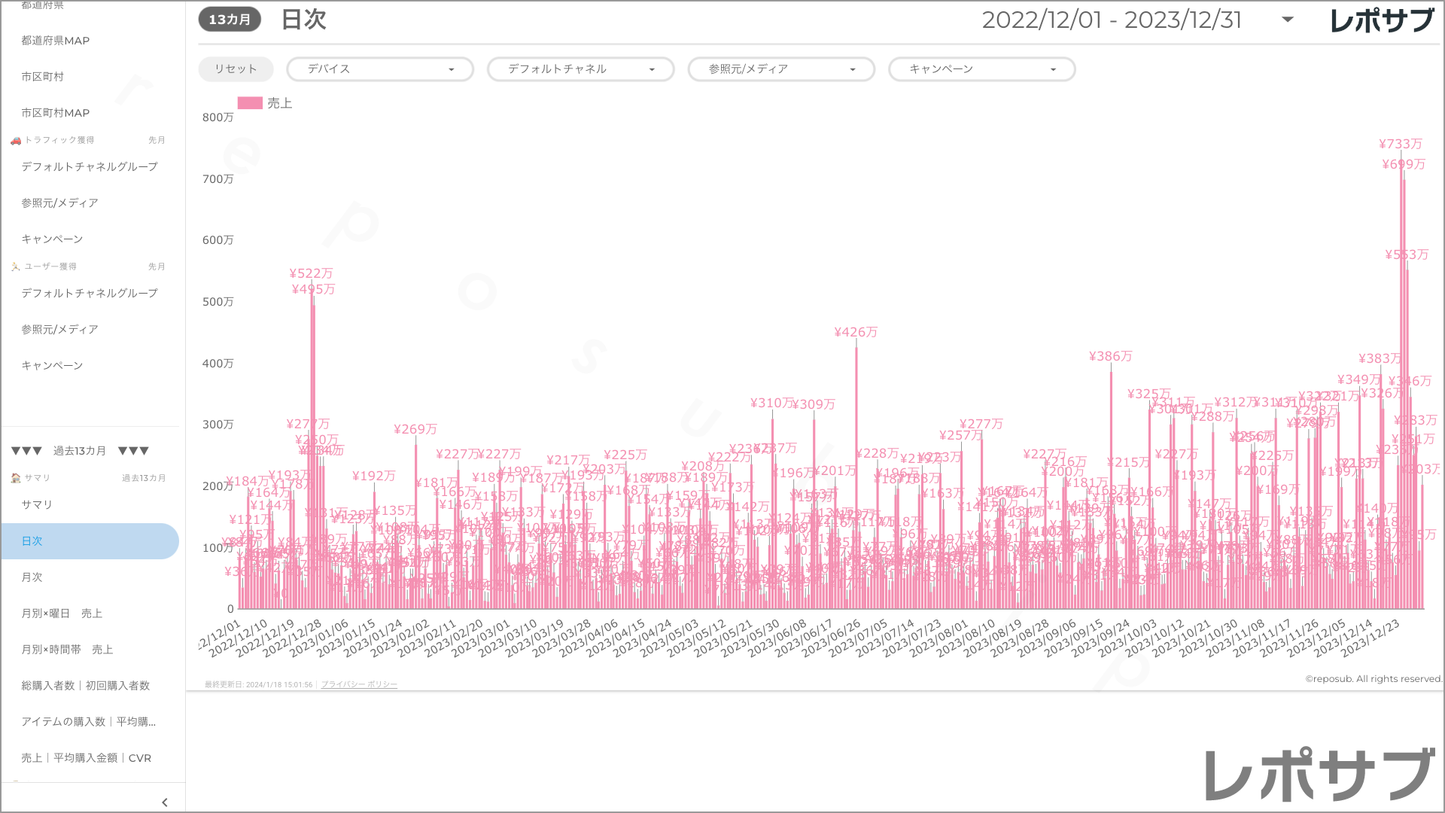Collapse the sidebar with the chevron arrow

coord(165,802)
